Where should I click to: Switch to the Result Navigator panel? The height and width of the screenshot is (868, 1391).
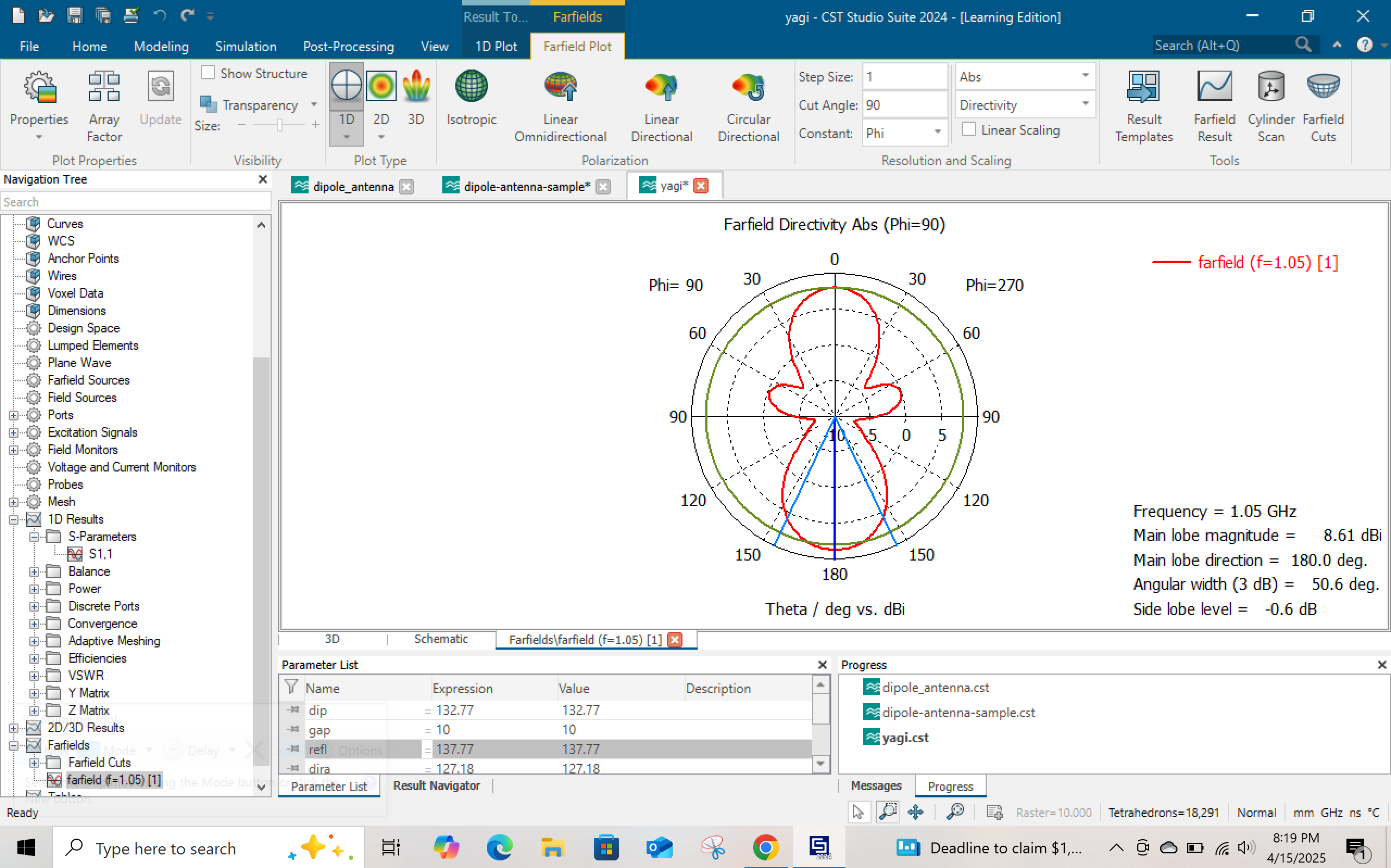pyautogui.click(x=436, y=785)
